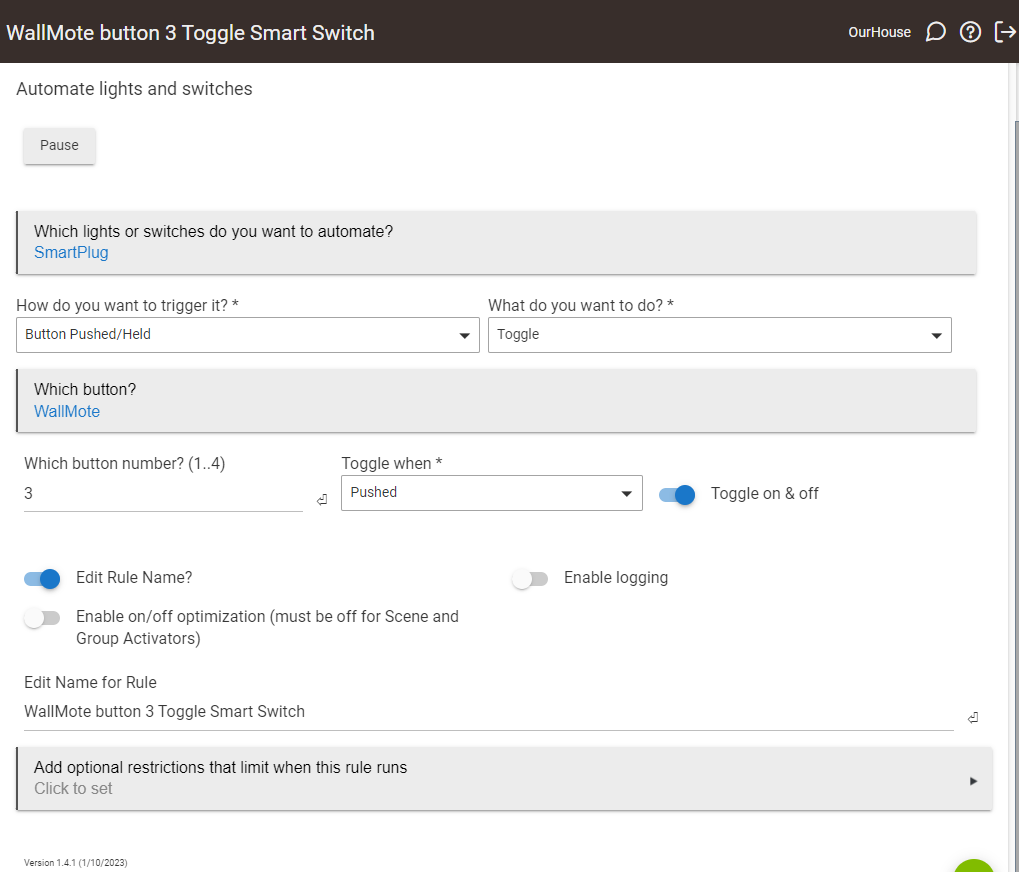Expand the optional restrictions section arrow
The width and height of the screenshot is (1019, 872).
pos(973,781)
